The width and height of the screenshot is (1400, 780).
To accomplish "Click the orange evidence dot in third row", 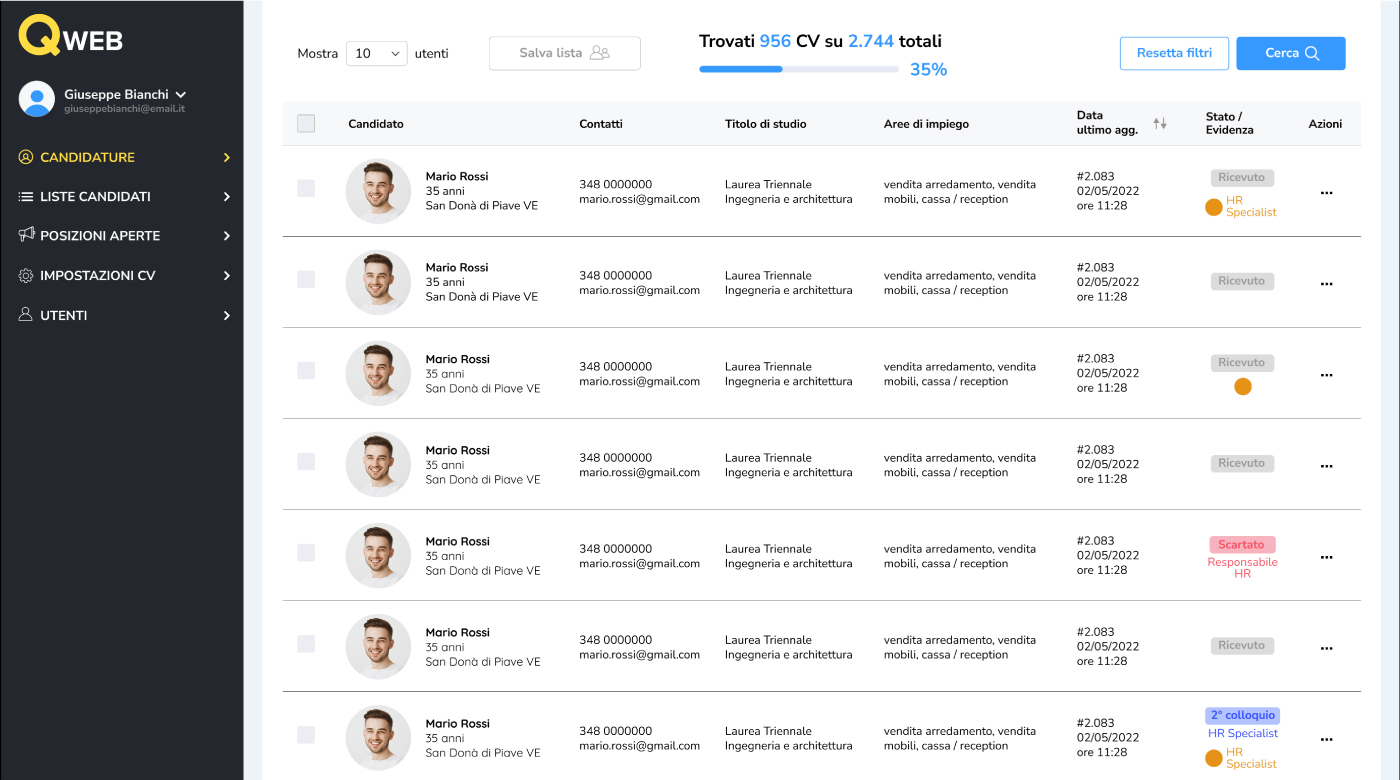I will [x=1242, y=387].
